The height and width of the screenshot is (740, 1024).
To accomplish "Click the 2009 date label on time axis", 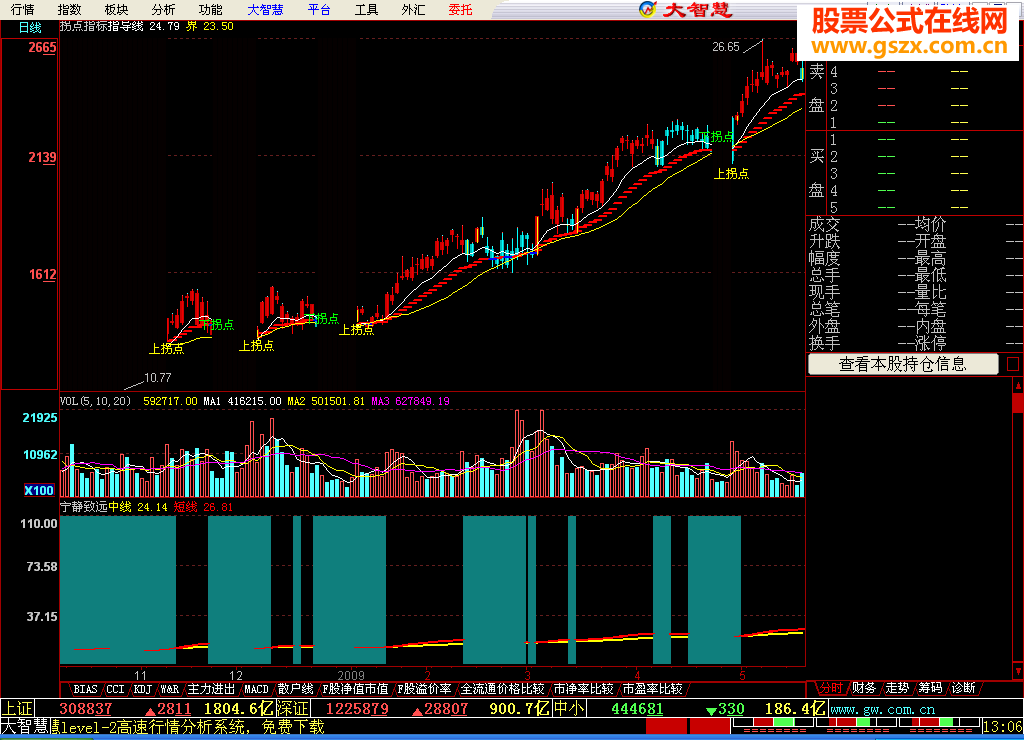I will pyautogui.click(x=351, y=675).
